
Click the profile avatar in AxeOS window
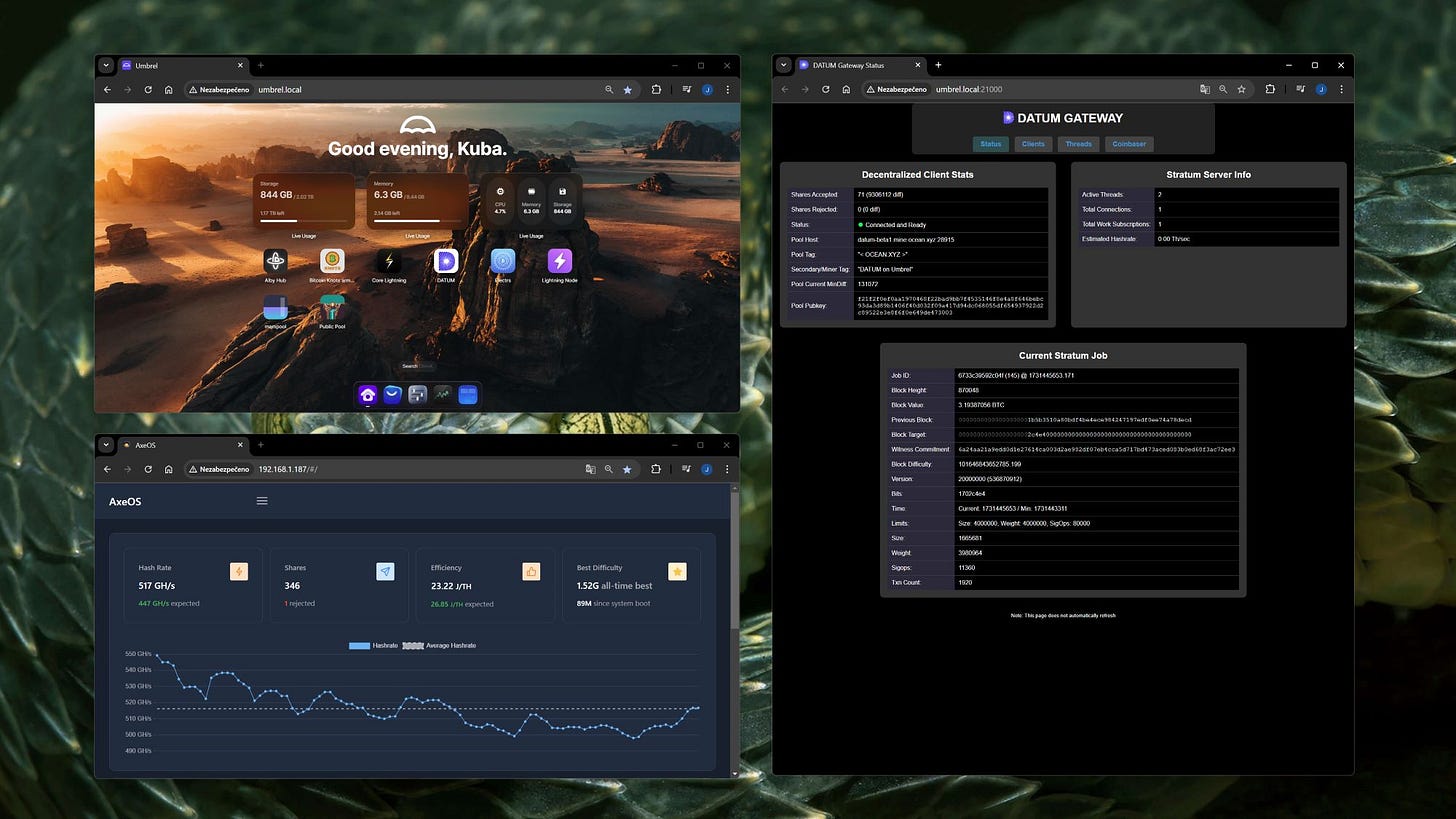click(x=707, y=468)
